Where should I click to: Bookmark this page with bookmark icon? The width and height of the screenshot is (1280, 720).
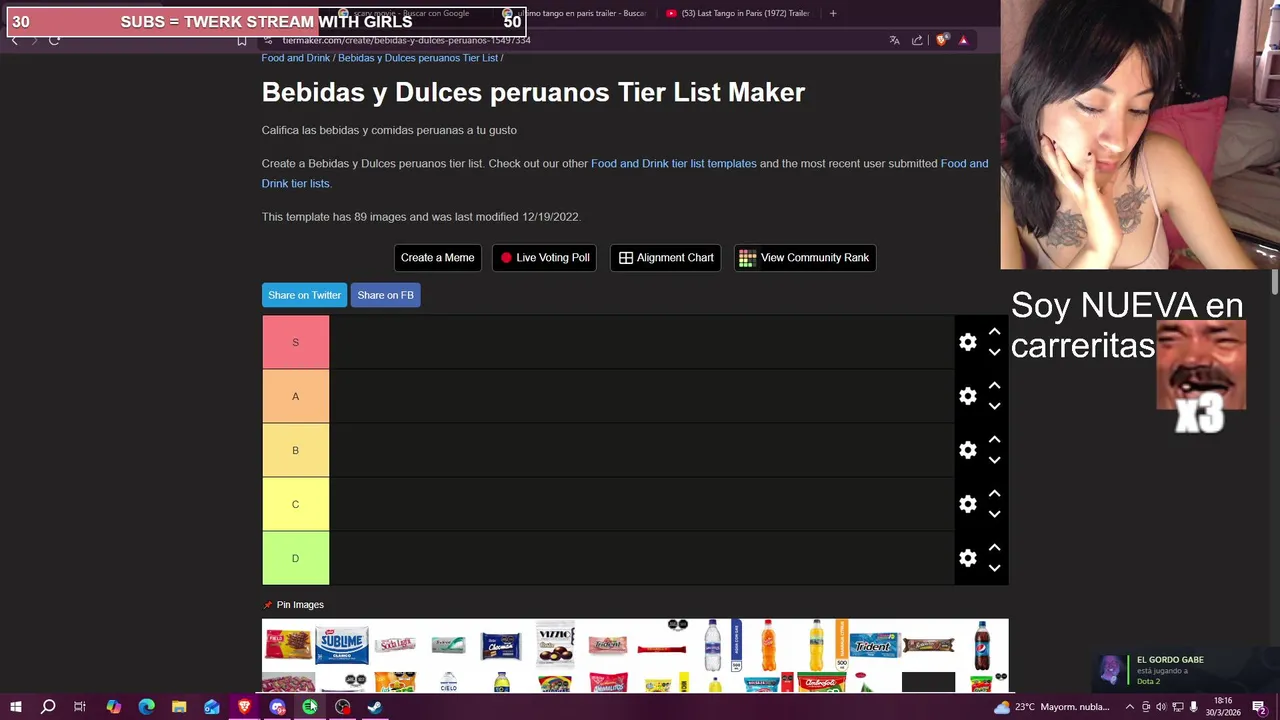click(242, 40)
